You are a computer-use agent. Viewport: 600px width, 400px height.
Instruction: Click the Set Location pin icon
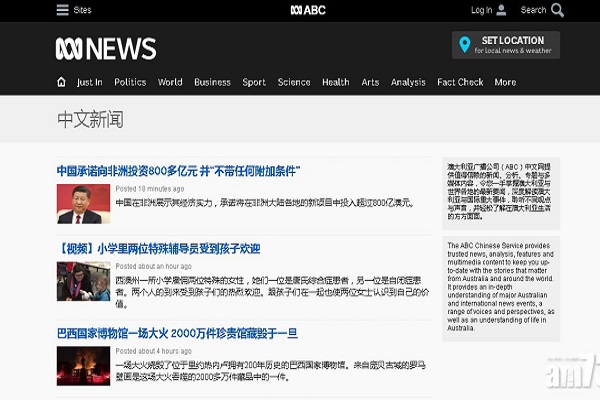(464, 45)
